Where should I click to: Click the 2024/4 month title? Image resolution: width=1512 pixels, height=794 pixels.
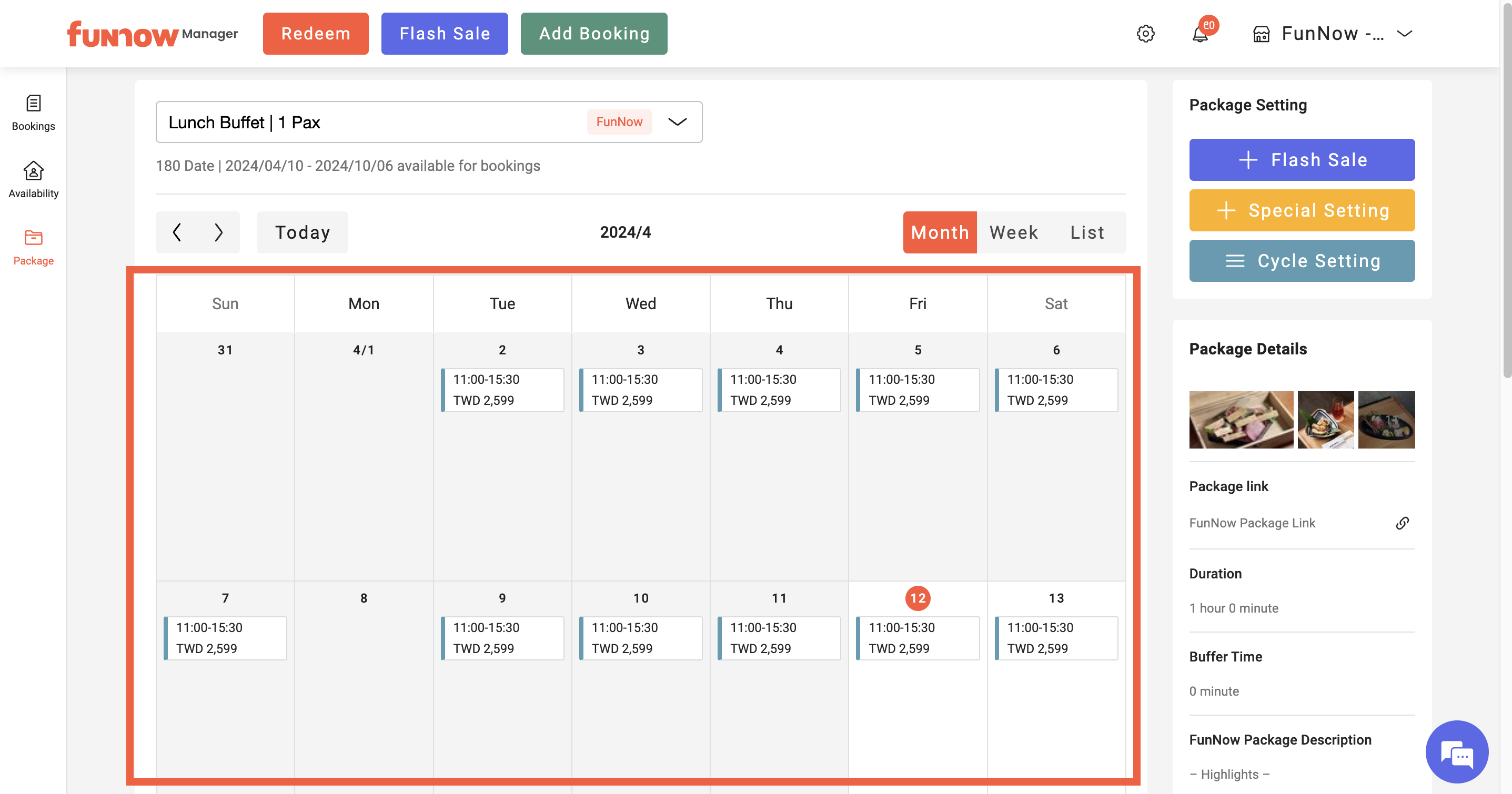(x=626, y=232)
